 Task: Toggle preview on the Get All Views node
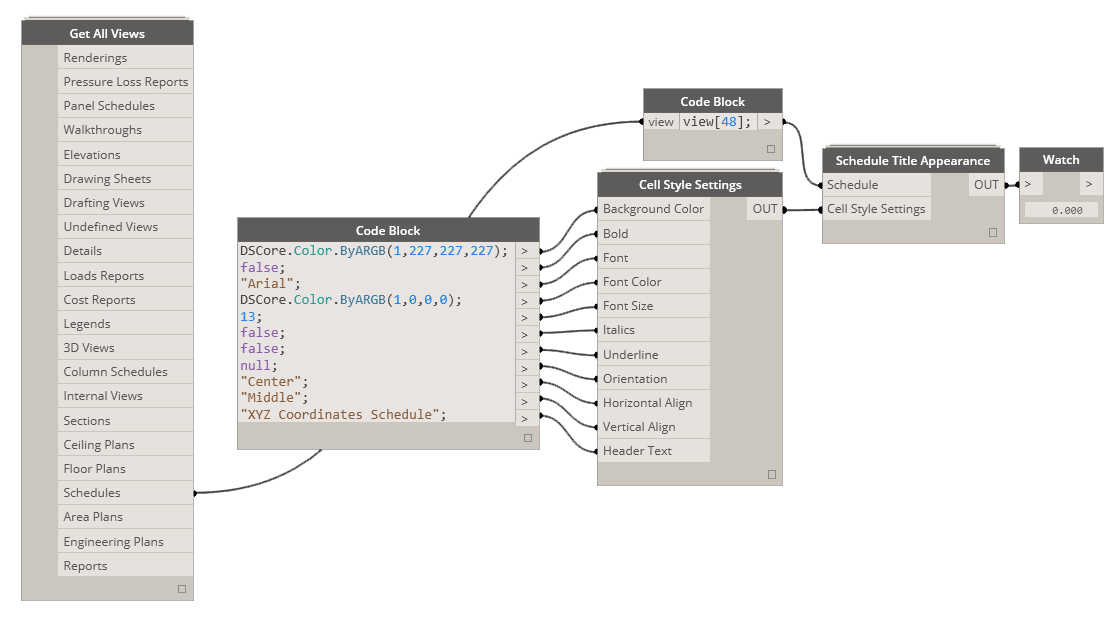click(x=182, y=588)
